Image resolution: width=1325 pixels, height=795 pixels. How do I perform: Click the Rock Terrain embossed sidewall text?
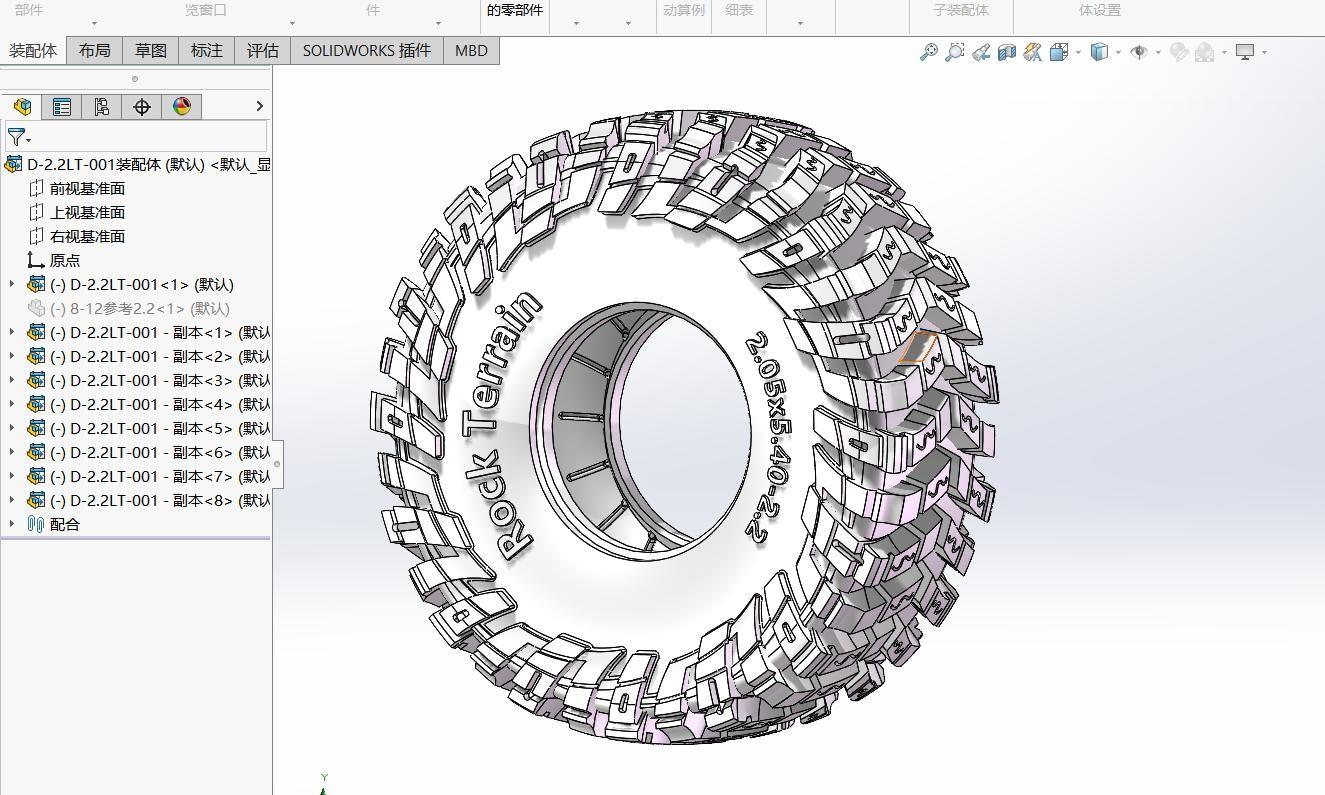[504, 425]
